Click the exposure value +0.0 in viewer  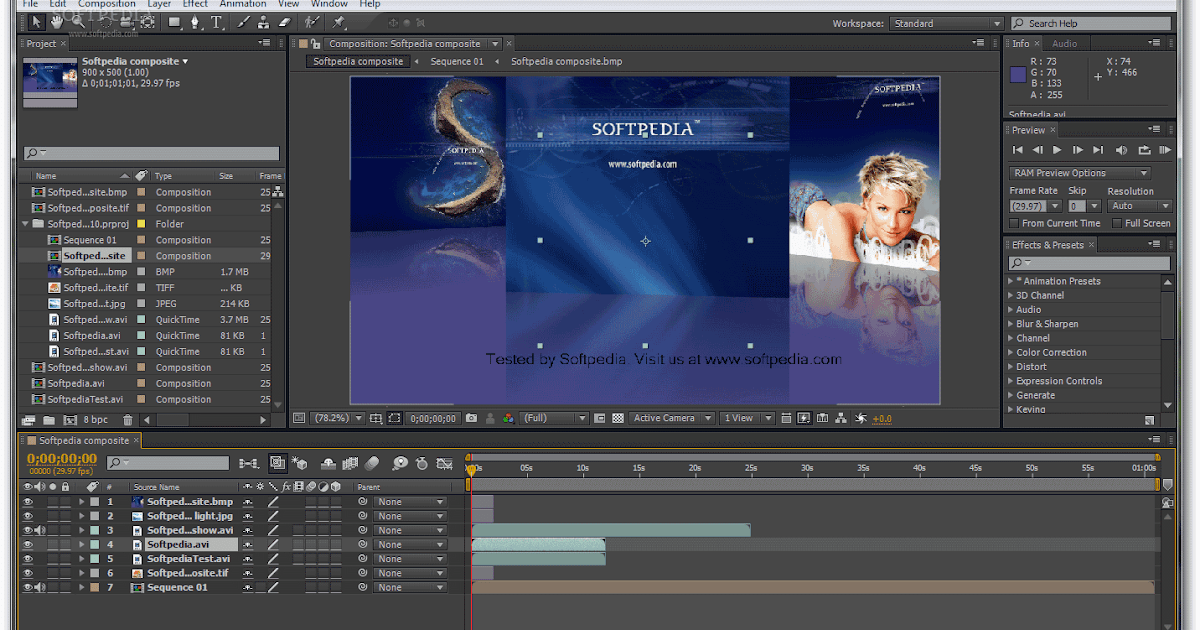pyautogui.click(x=882, y=418)
